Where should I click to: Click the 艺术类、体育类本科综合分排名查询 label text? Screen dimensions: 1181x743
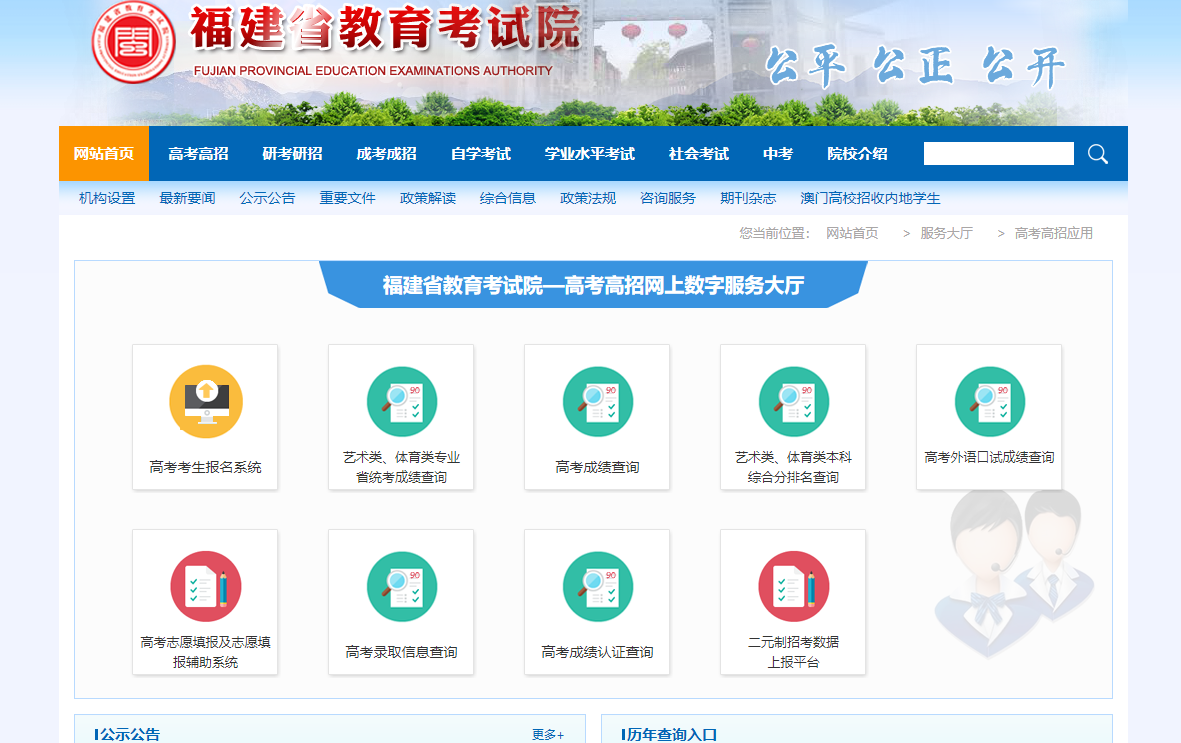tap(793, 467)
